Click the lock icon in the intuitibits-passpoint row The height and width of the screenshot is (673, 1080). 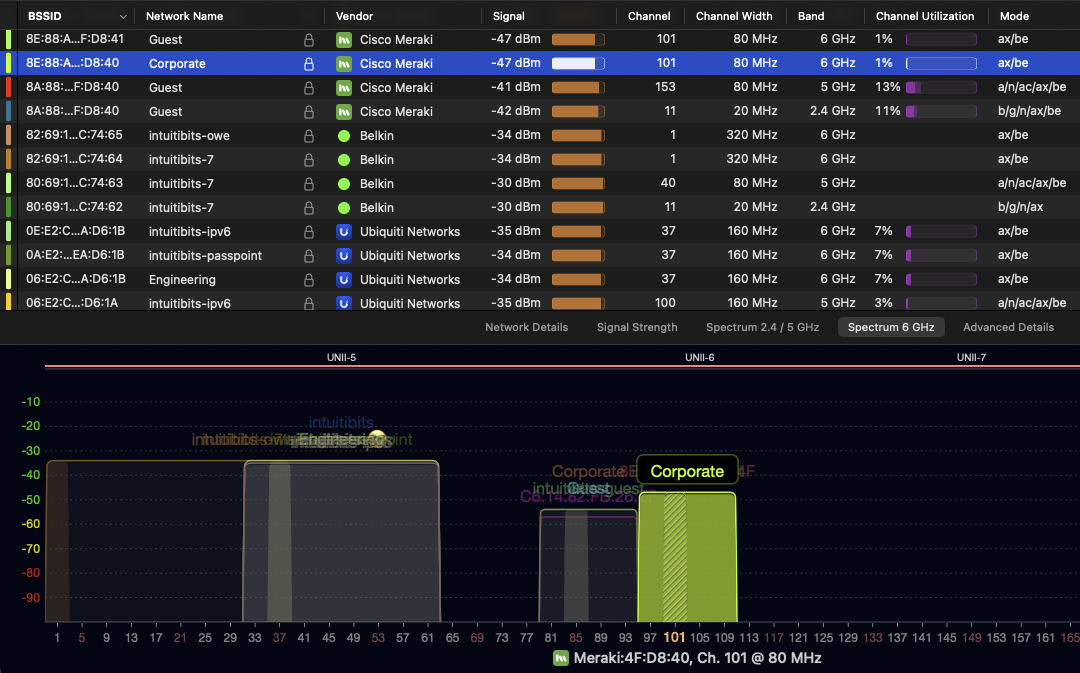coord(309,256)
